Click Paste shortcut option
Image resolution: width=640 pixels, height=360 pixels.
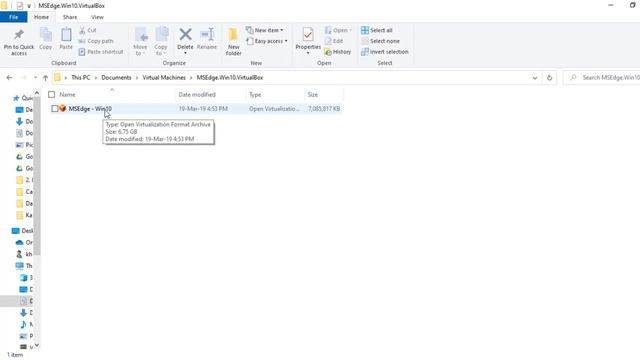pyautogui.click(x=101, y=52)
